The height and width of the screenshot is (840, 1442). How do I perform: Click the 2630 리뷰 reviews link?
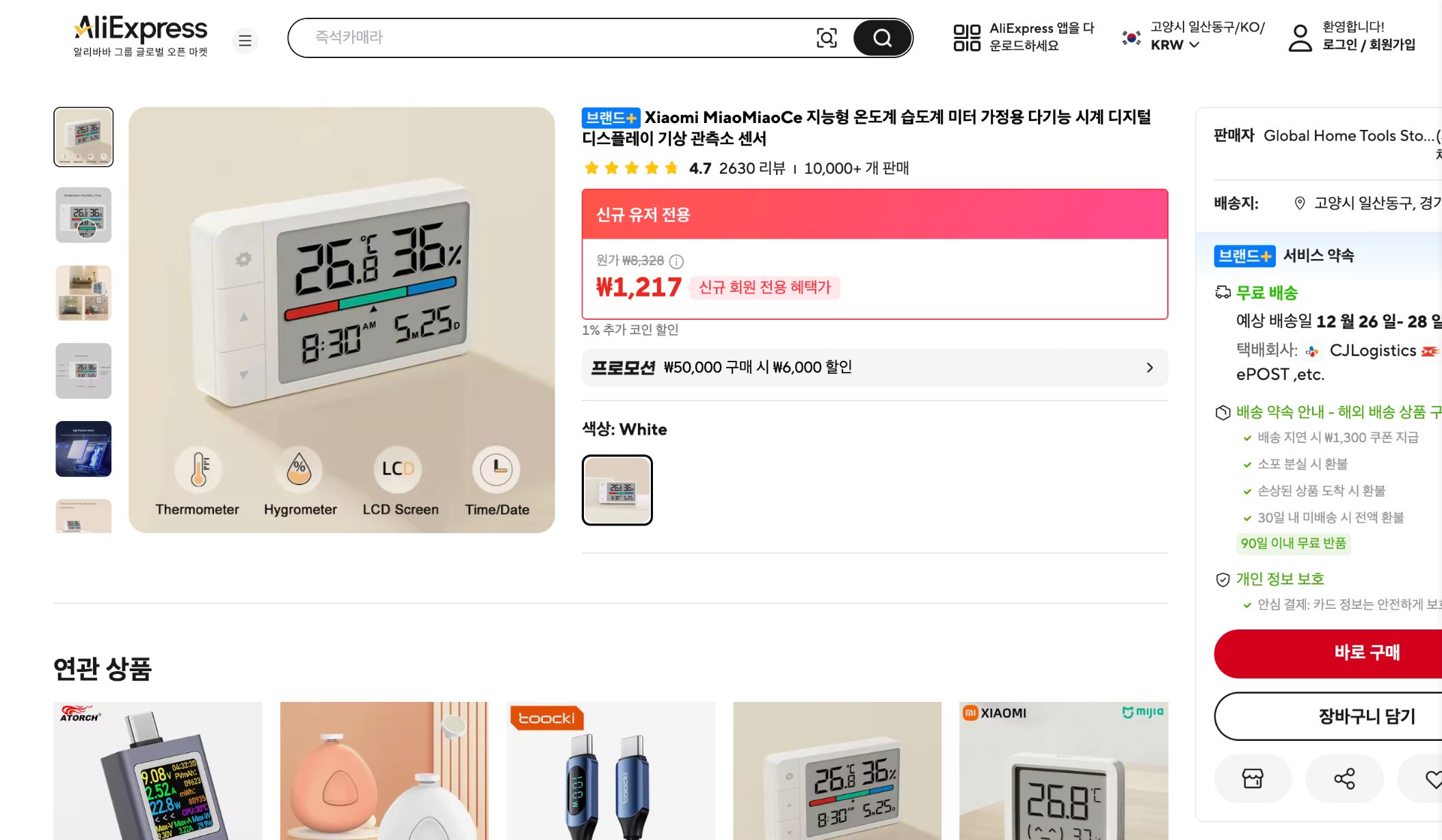(x=752, y=168)
